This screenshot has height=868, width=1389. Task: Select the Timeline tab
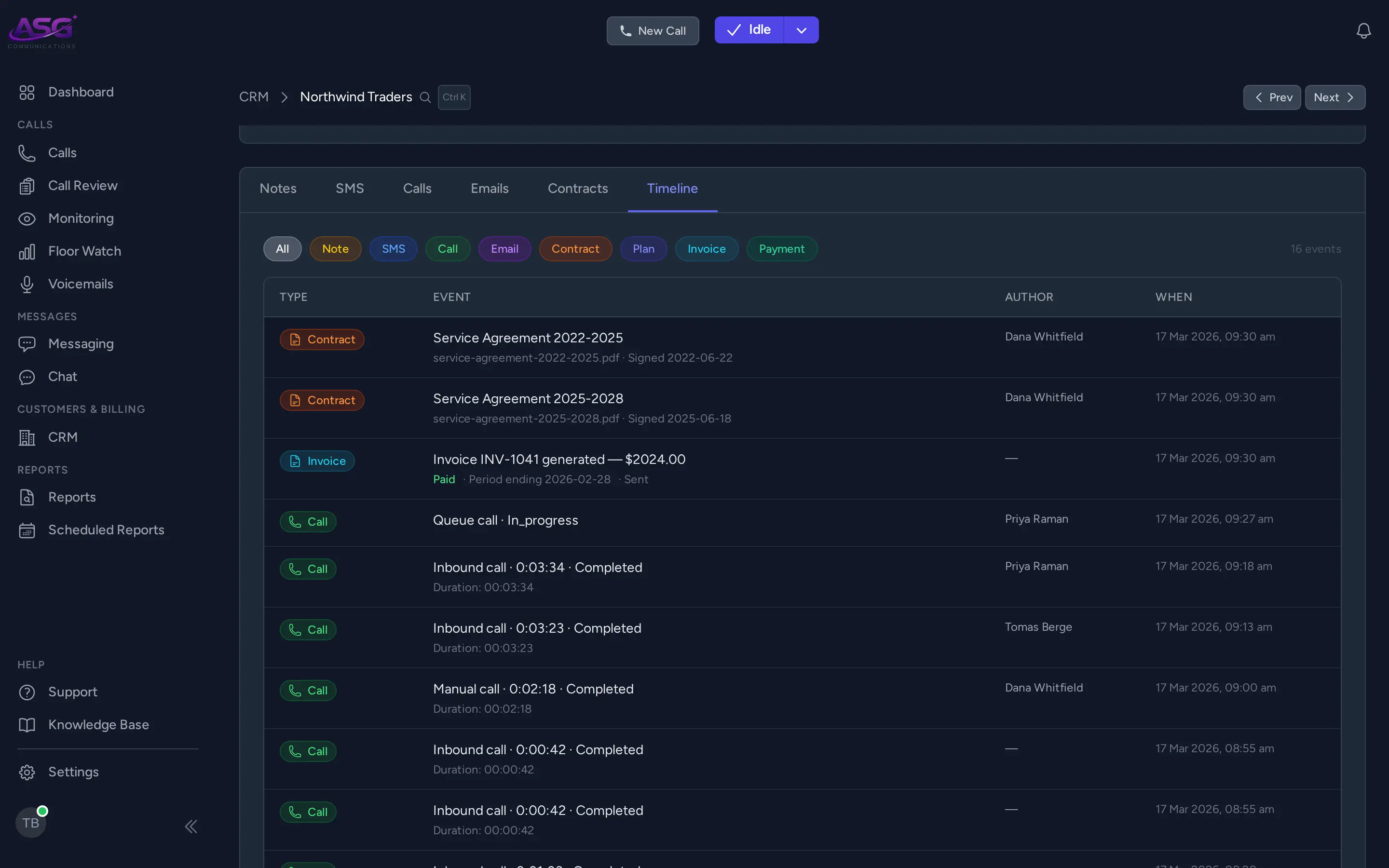(672, 189)
